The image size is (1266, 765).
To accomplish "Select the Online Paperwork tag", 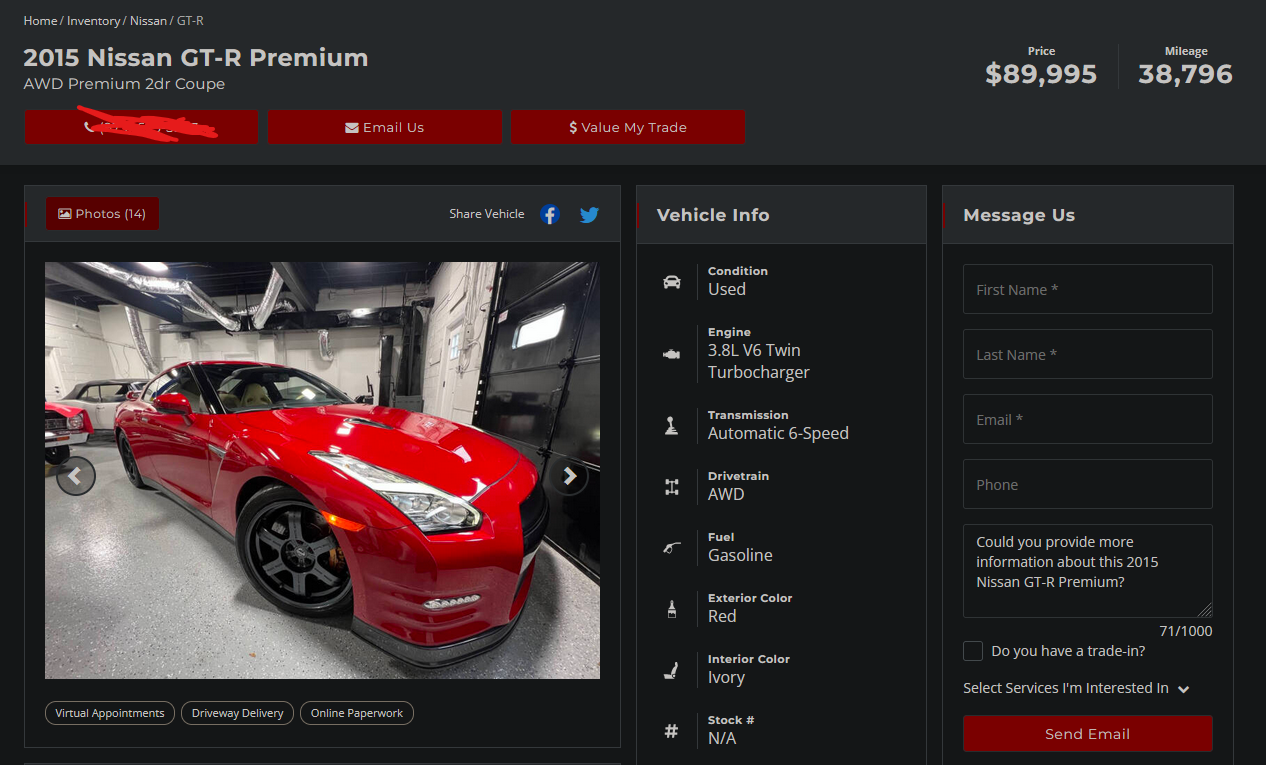I will click(x=357, y=713).
